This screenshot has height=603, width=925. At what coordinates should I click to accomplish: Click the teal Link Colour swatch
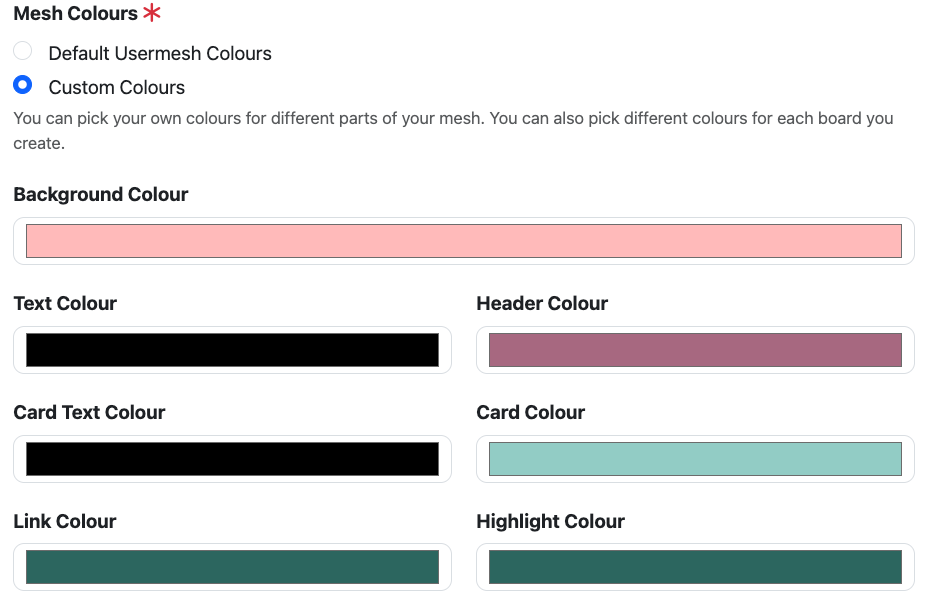coord(232,566)
